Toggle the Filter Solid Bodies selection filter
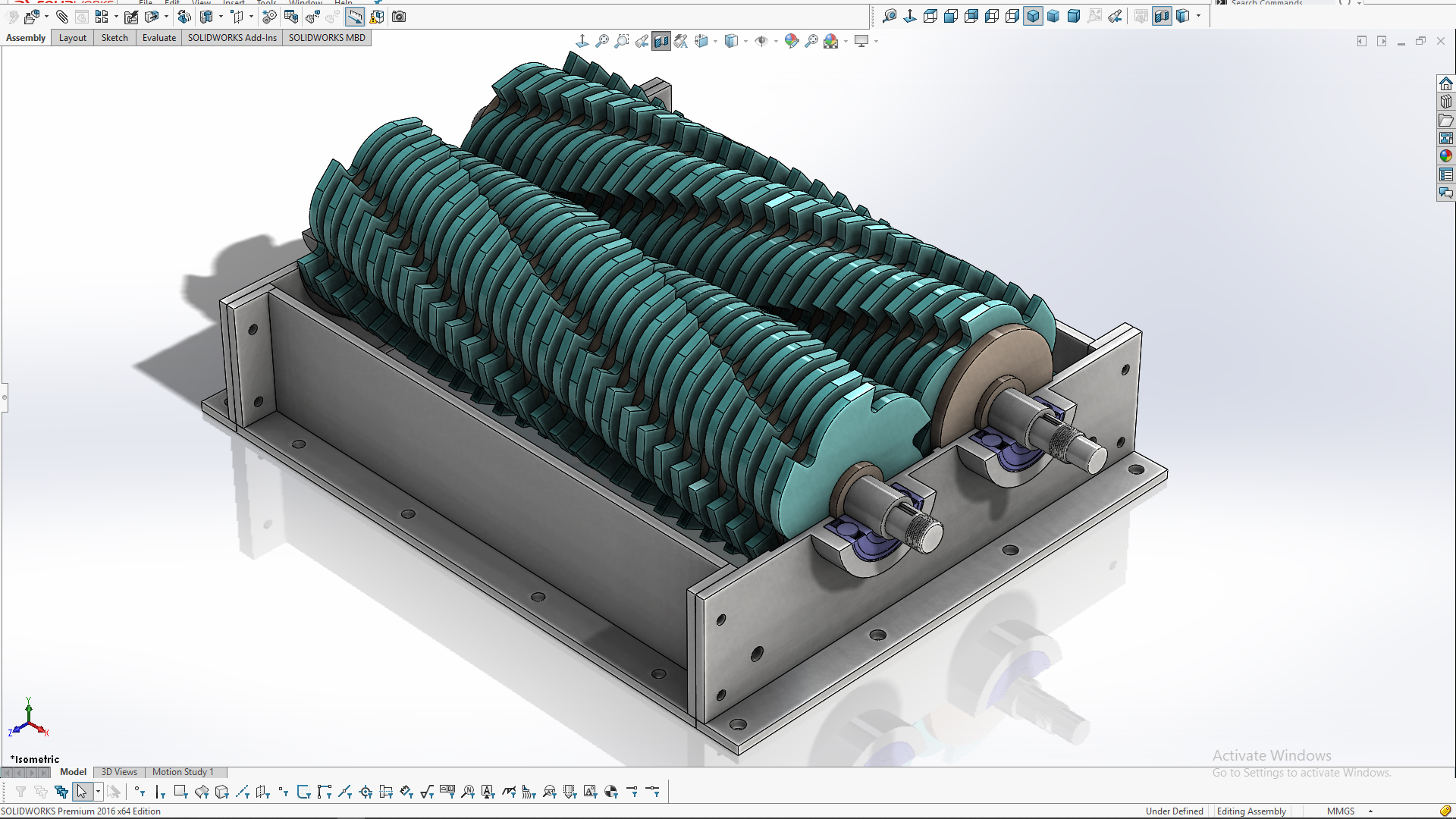1456x819 pixels. coord(222,792)
